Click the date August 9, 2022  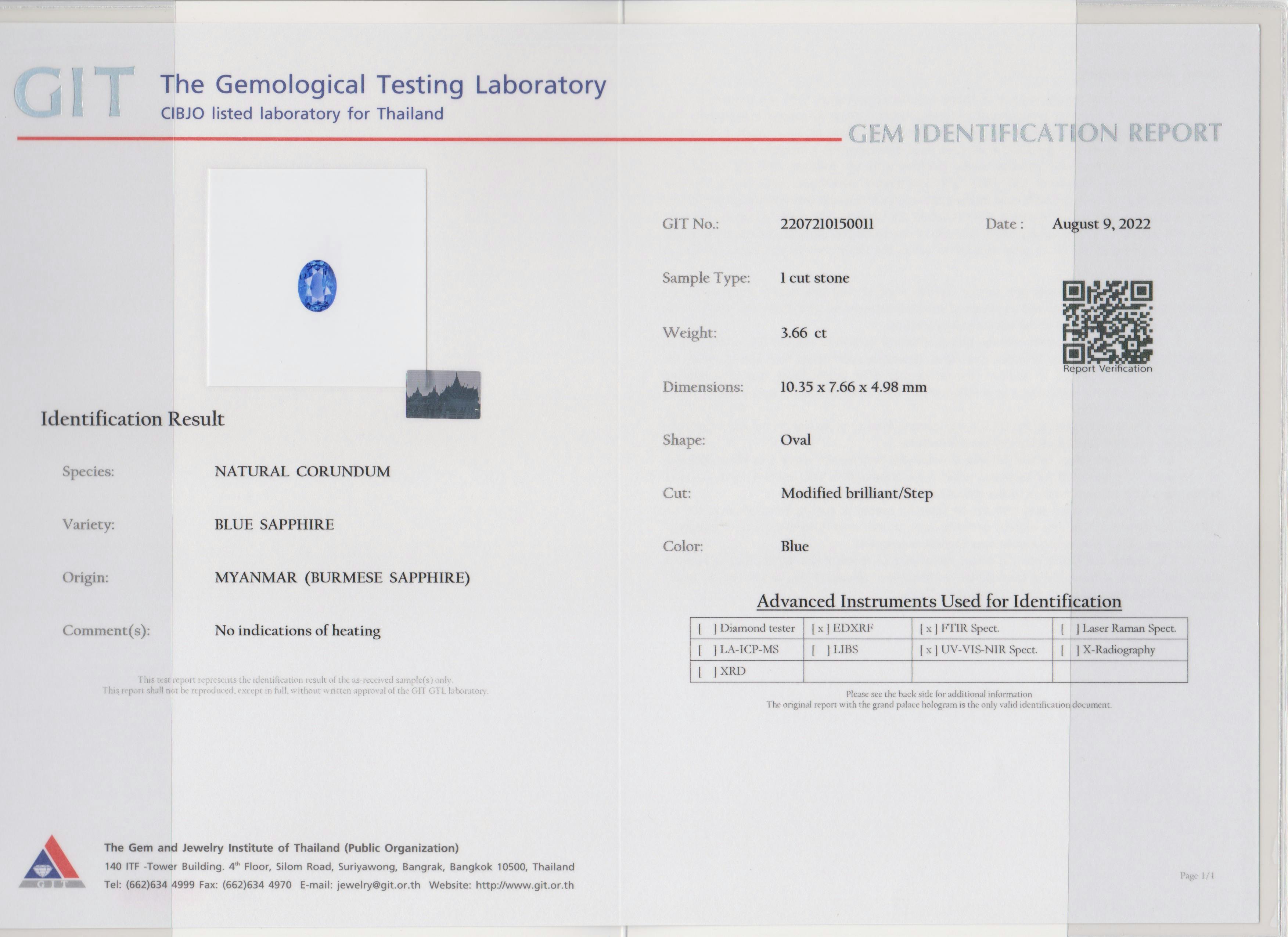[1101, 224]
